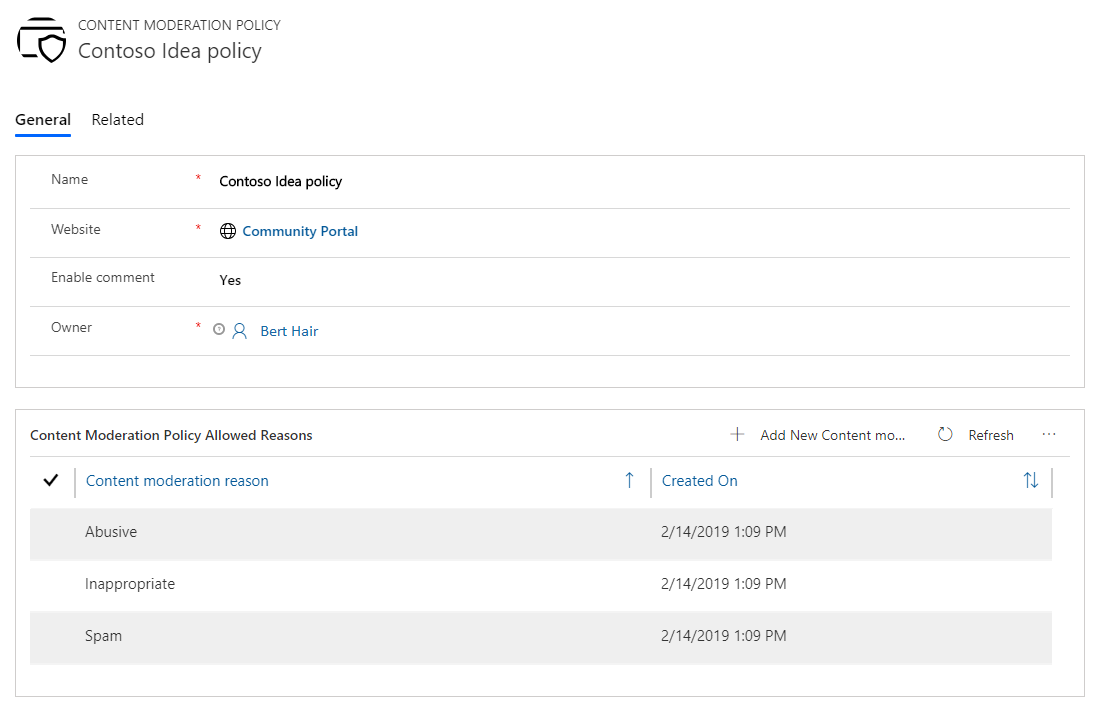Click the CONTENT MODERATION POLICY entity label
Image resolution: width=1096 pixels, height=708 pixels.
pyautogui.click(x=179, y=25)
